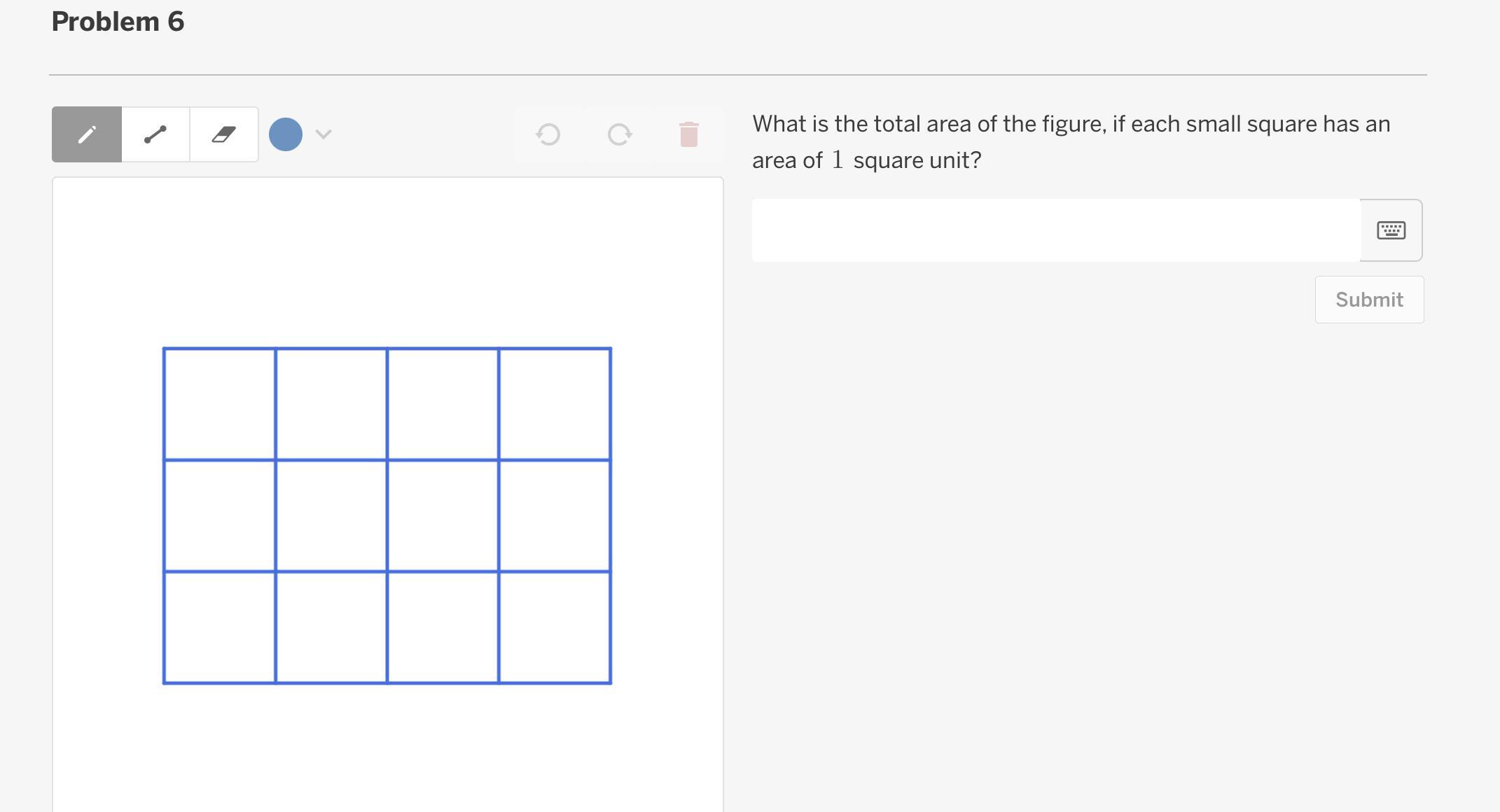Select the pencil freehand drawing tool
Image resolution: width=1500 pixels, height=812 pixels.
87,134
